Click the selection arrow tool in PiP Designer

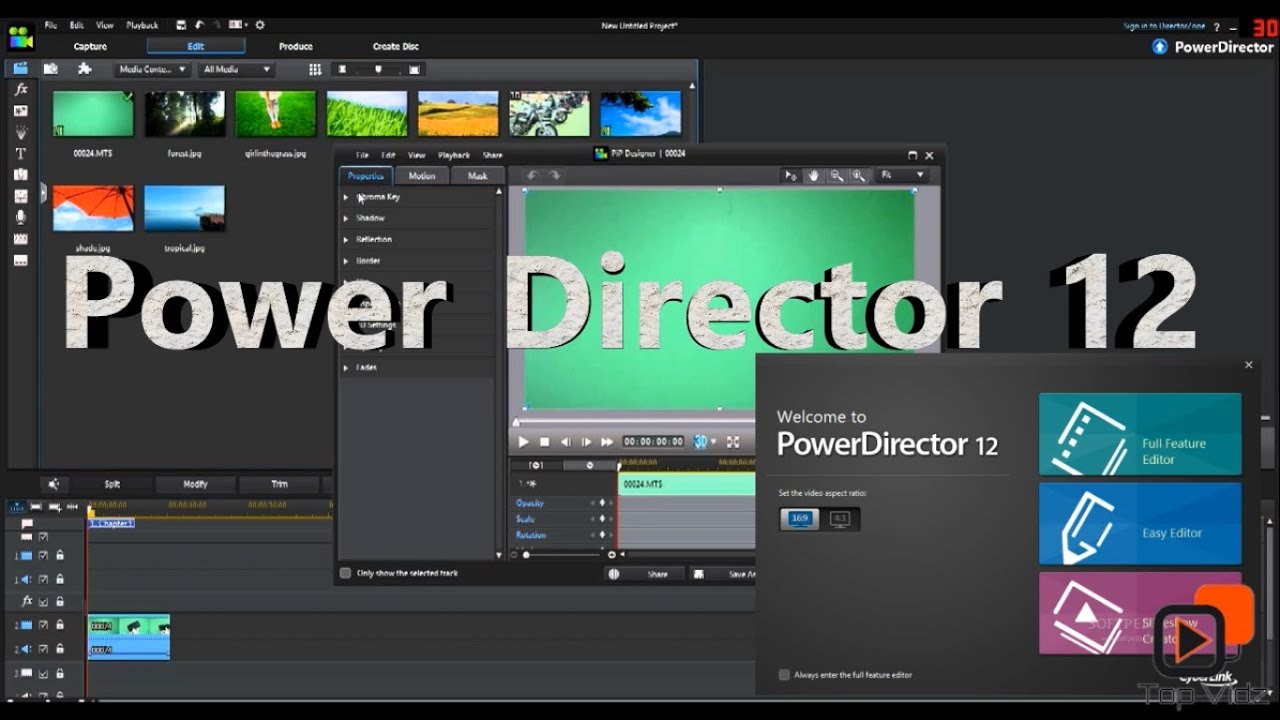[x=791, y=175]
